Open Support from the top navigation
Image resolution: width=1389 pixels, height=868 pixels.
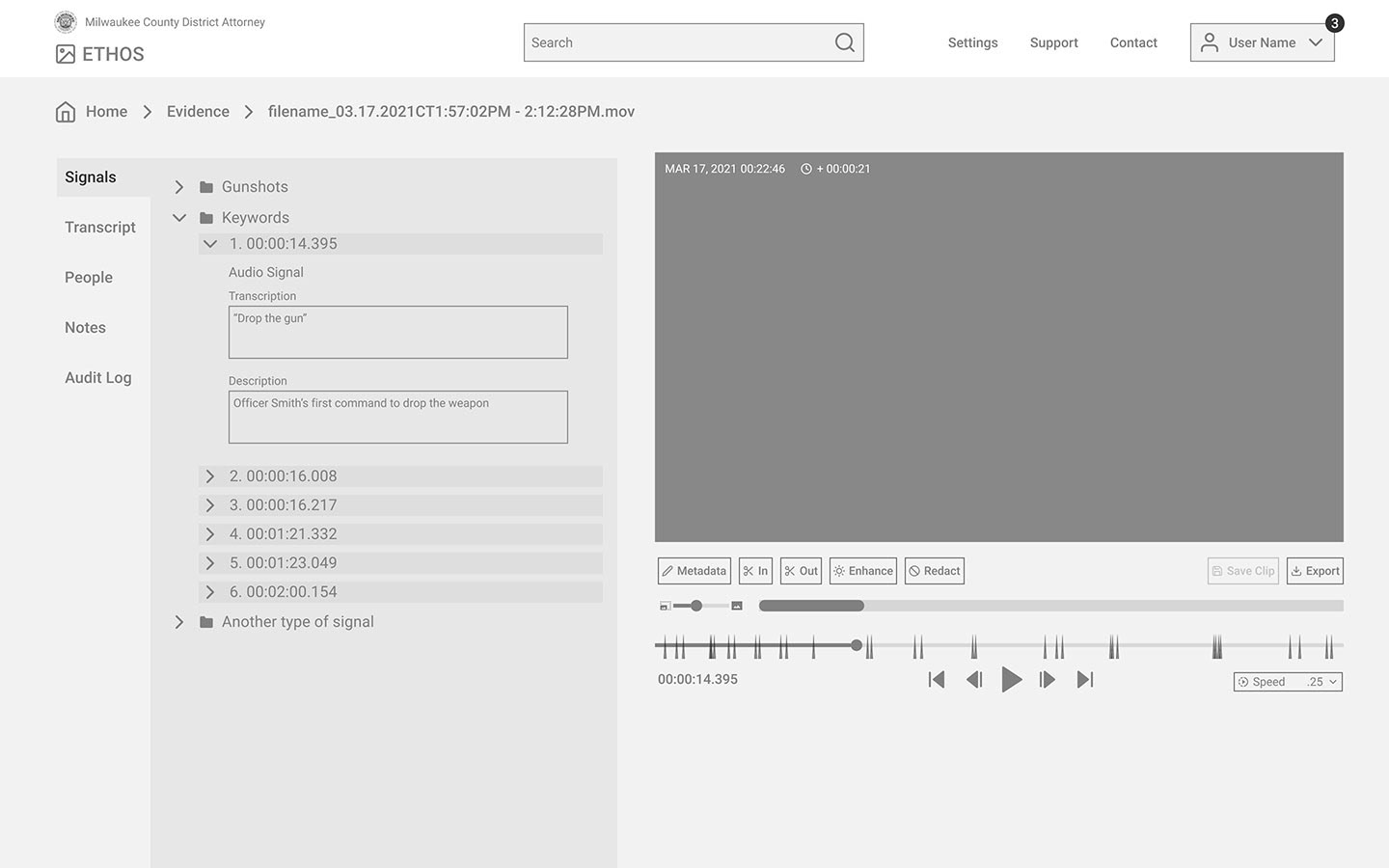tap(1053, 42)
